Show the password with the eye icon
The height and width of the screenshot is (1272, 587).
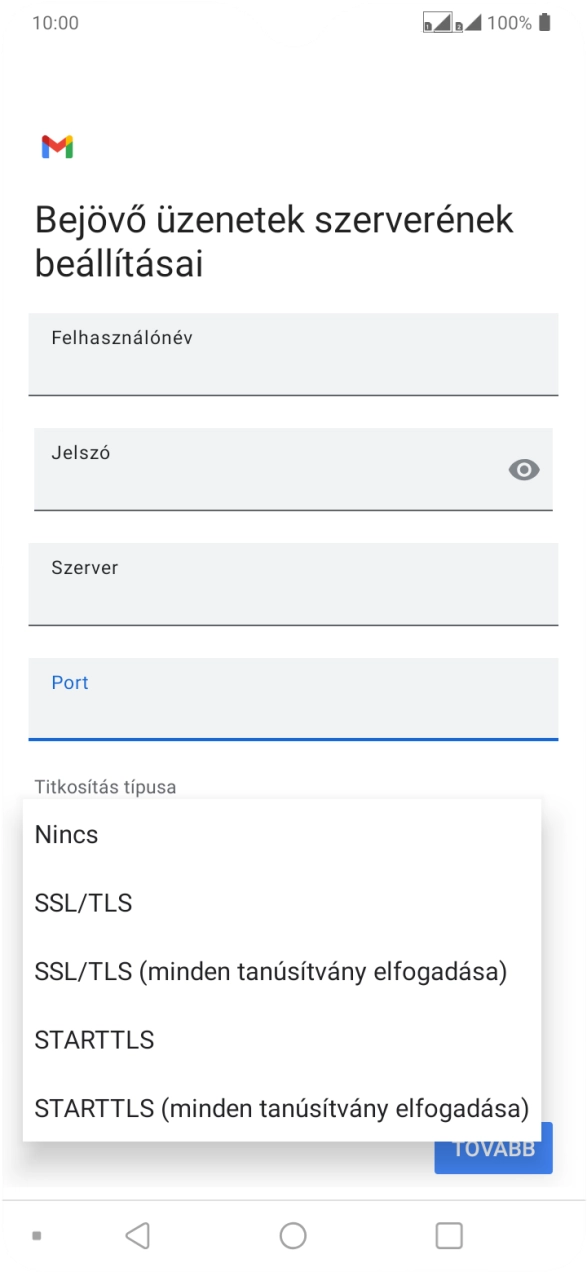coord(523,468)
